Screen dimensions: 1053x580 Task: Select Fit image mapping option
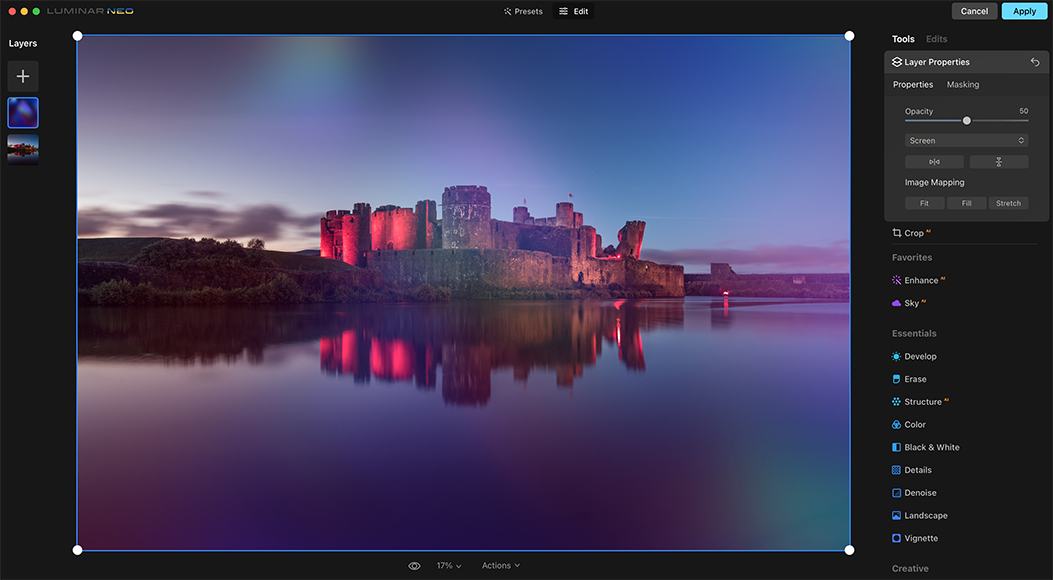click(x=924, y=203)
